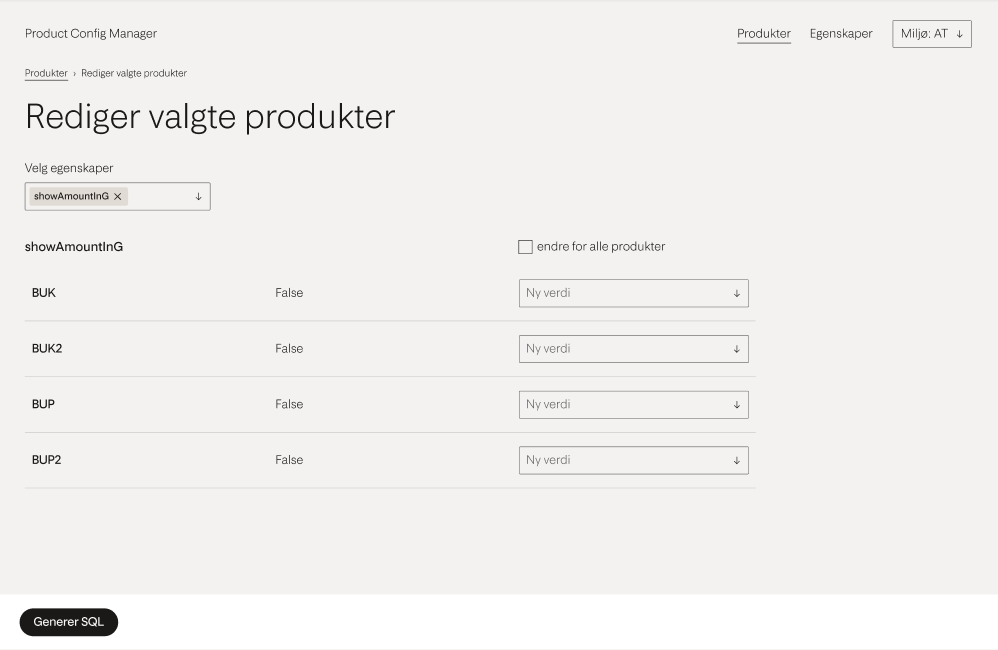998x650 pixels.
Task: Go to the Produkter nav tab
Action: click(764, 34)
